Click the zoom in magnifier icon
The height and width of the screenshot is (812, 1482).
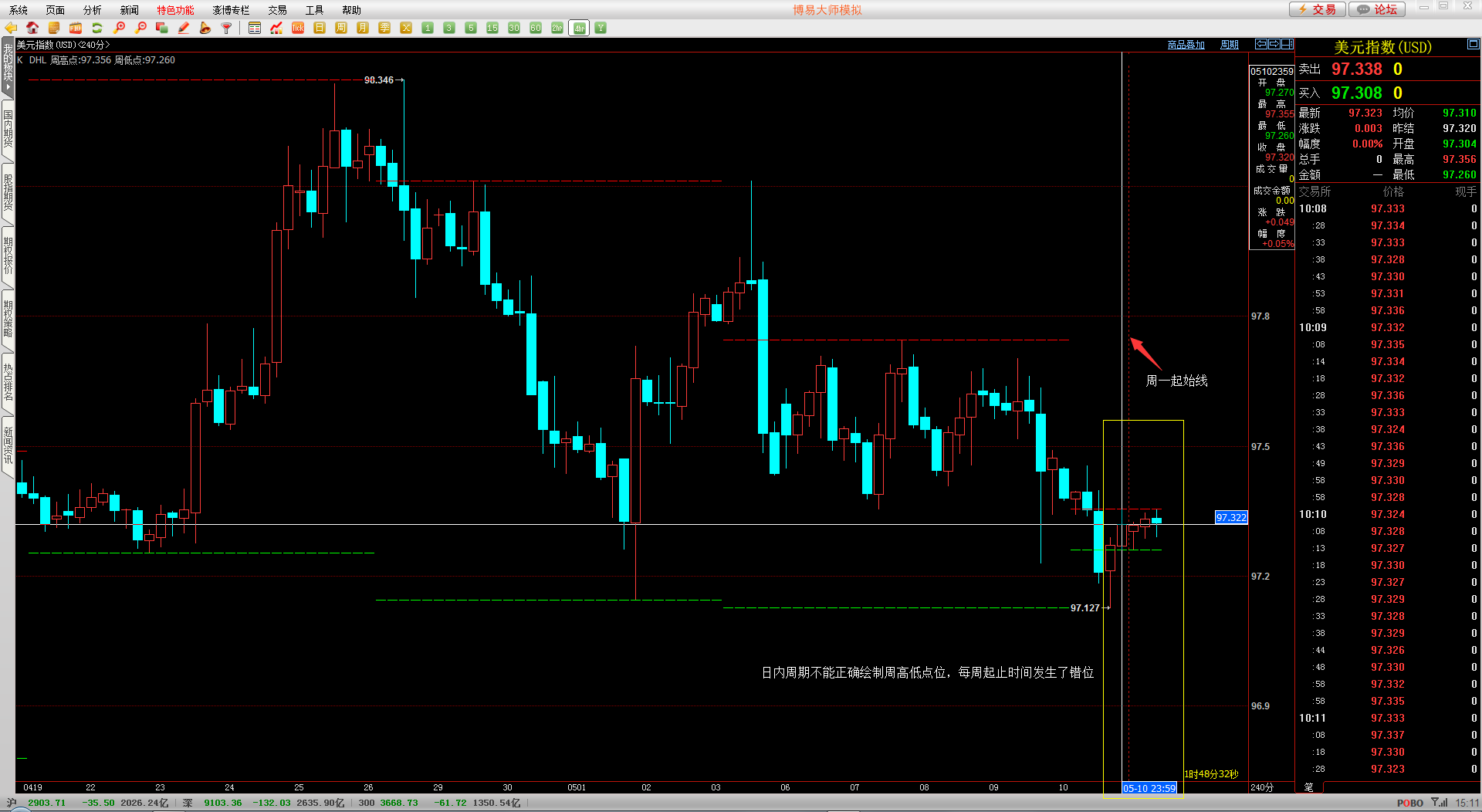click(x=119, y=28)
